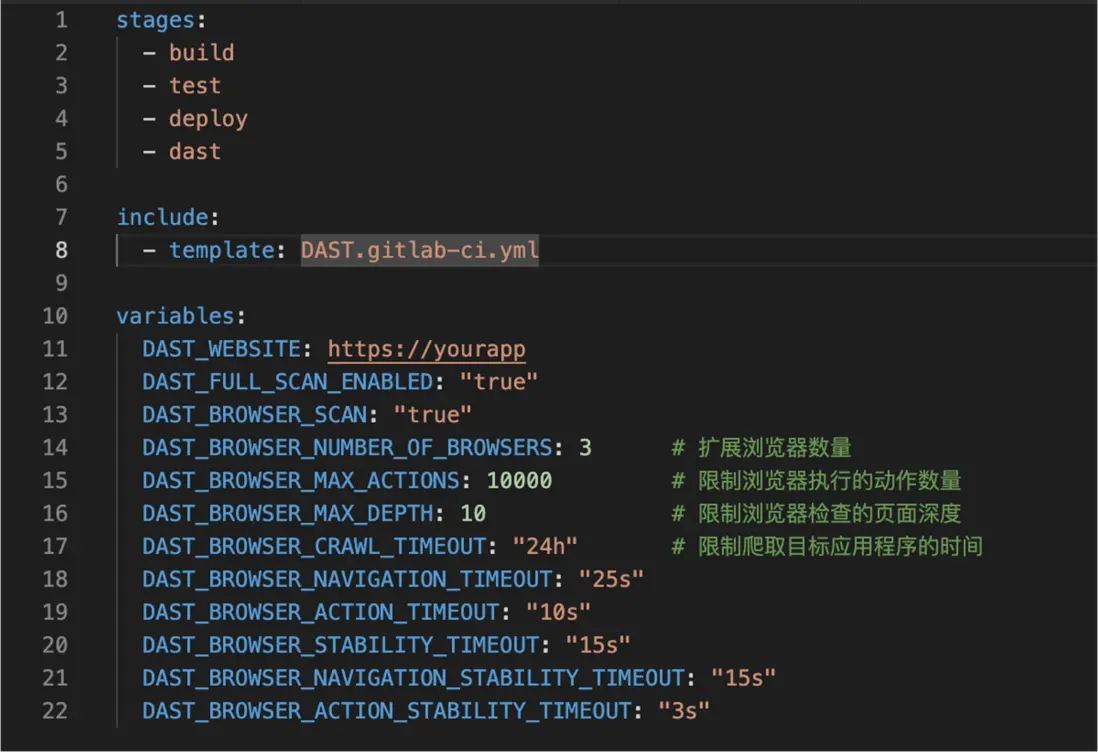The width and height of the screenshot is (1098, 752).
Task: Click the DAST_FULL_SCAN_ENABLED variable name
Action: tap(287, 382)
